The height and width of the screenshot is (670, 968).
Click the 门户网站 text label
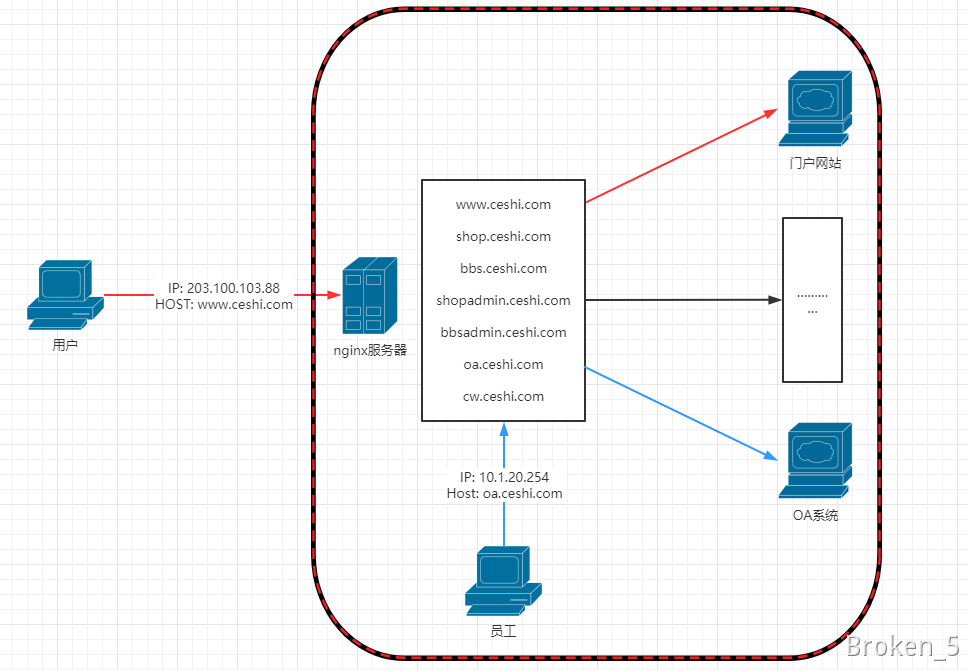(814, 163)
